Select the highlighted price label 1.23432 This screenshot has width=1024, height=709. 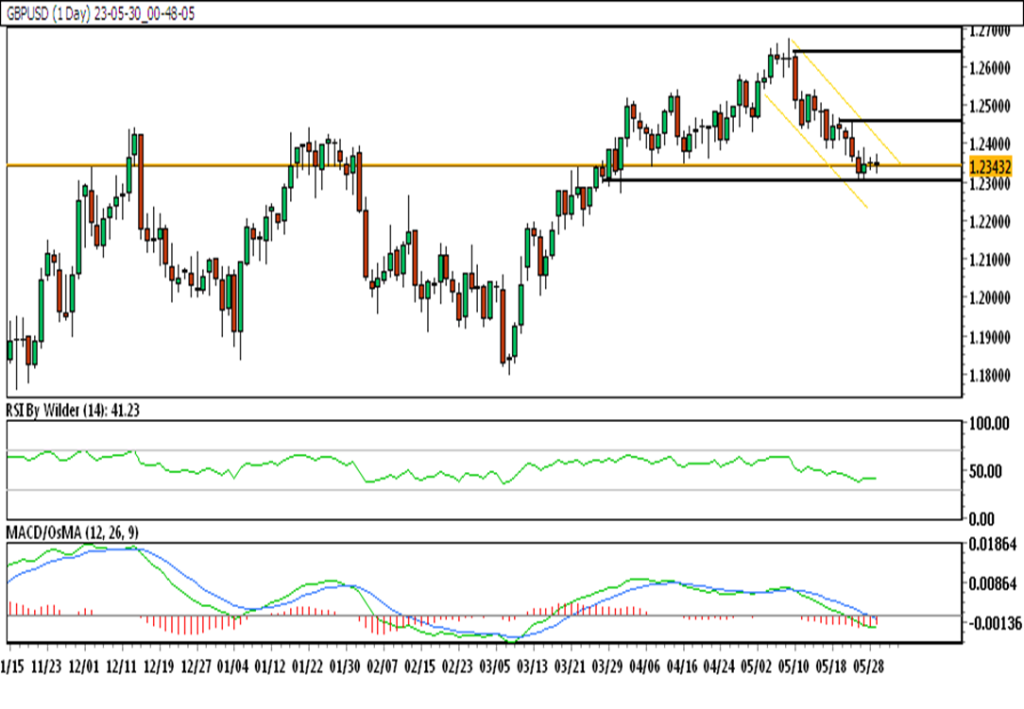click(991, 166)
